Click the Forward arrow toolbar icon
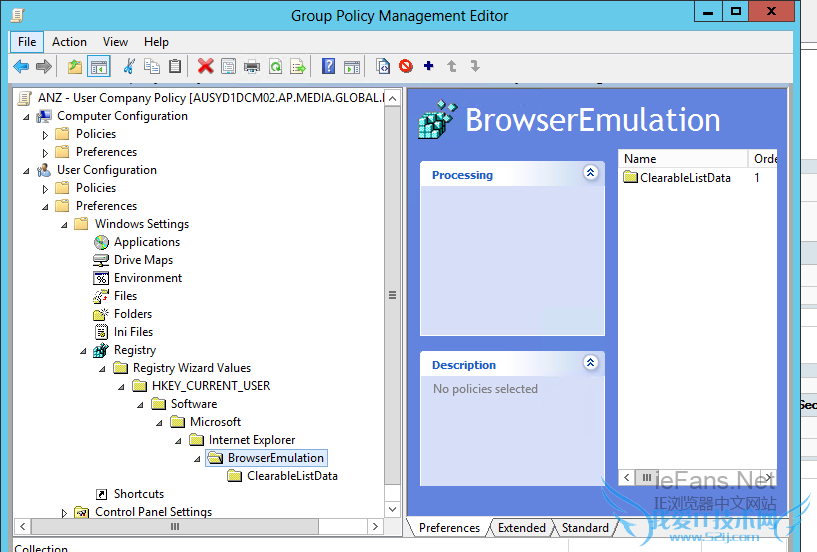The height and width of the screenshot is (552, 817). [x=44, y=66]
